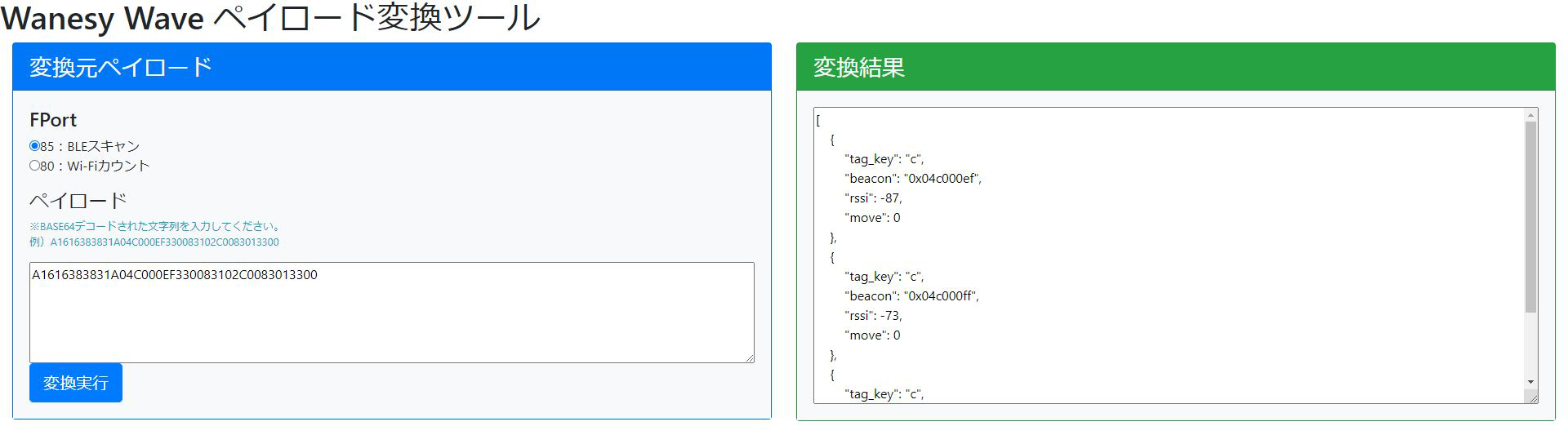Click the BLEスキャン label text
1568x444 pixels.
103,146
